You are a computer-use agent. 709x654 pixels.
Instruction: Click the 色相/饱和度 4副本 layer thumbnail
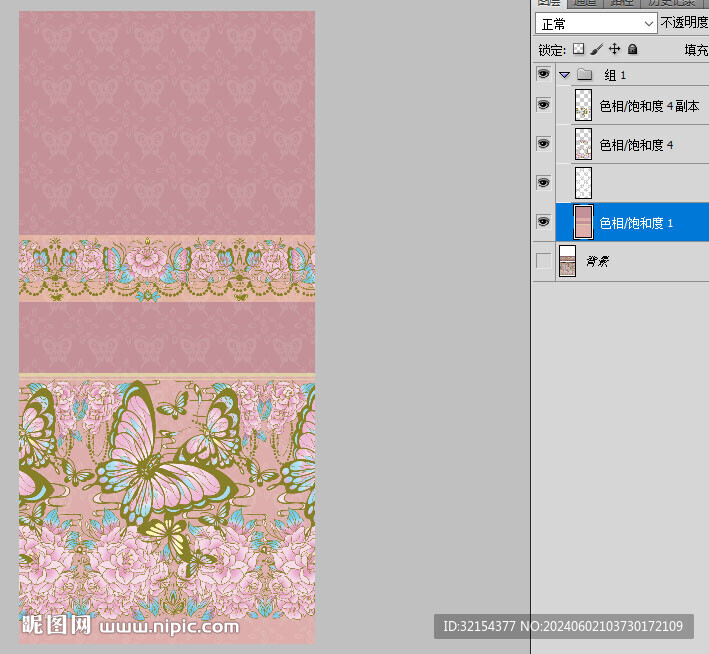click(583, 105)
